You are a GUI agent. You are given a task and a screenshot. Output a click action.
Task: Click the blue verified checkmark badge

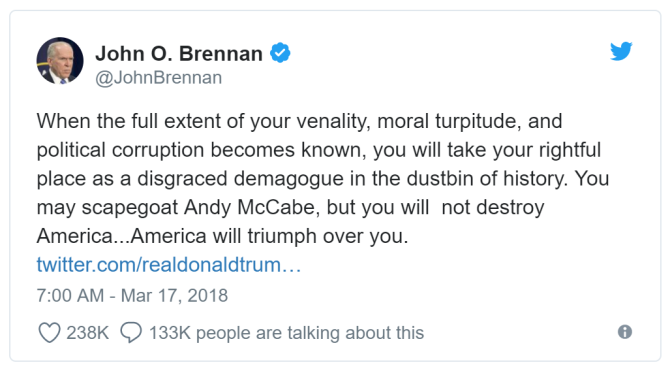point(280,53)
